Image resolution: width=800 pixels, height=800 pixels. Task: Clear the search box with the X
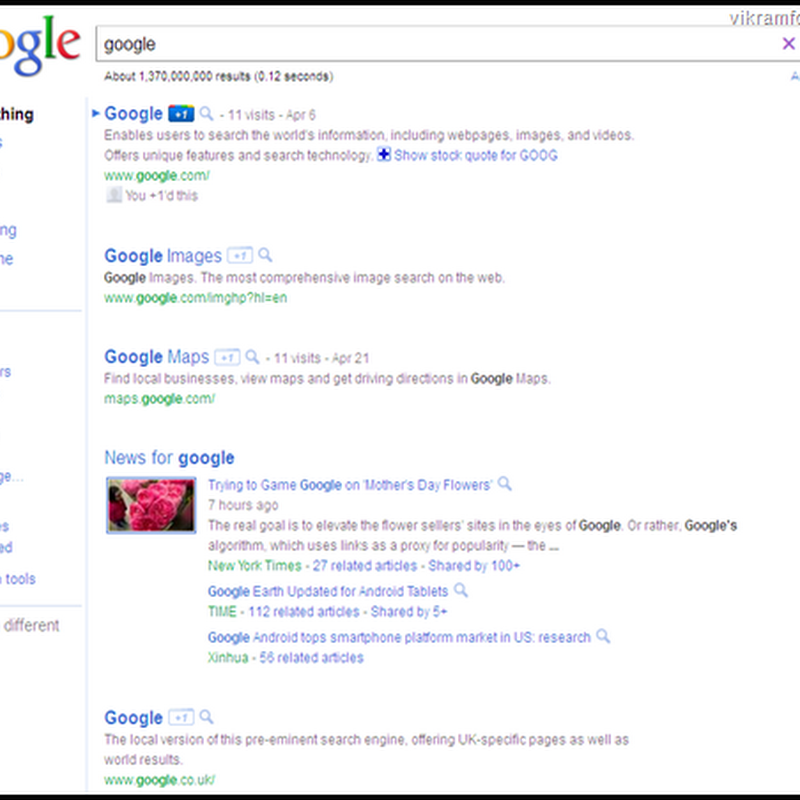click(788, 44)
